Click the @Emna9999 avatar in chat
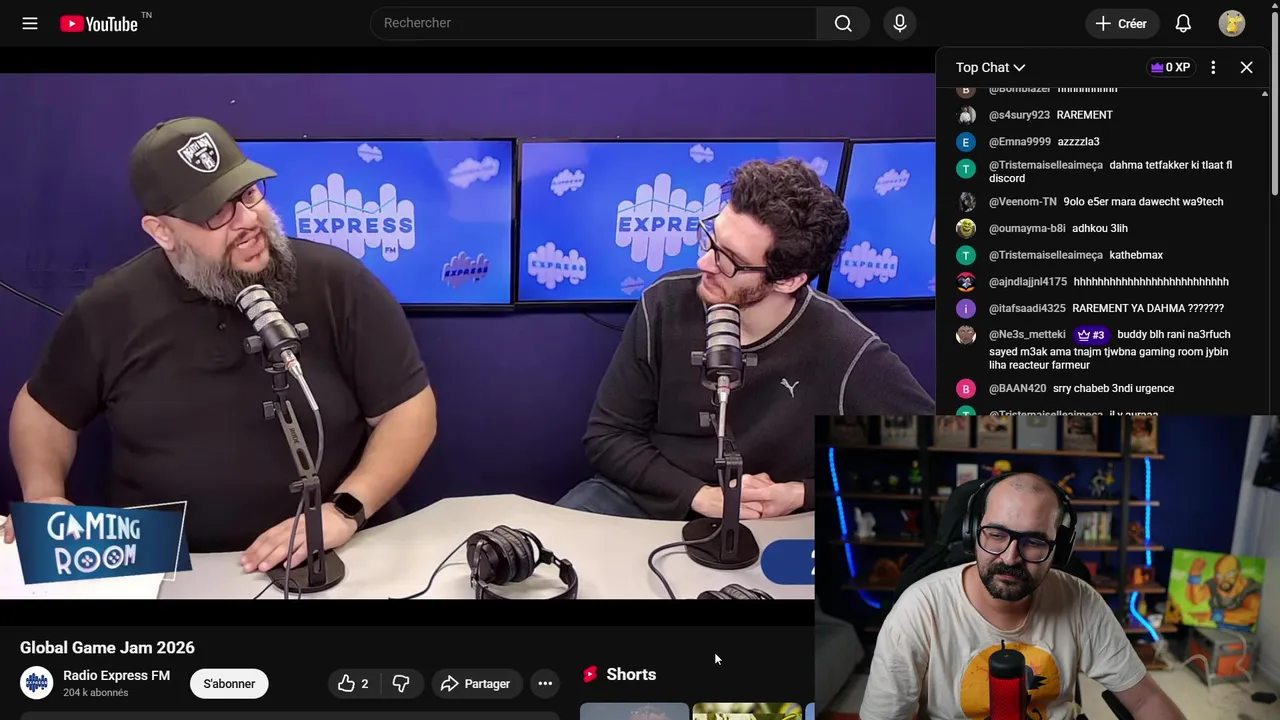This screenshot has width=1280, height=720. [966, 142]
